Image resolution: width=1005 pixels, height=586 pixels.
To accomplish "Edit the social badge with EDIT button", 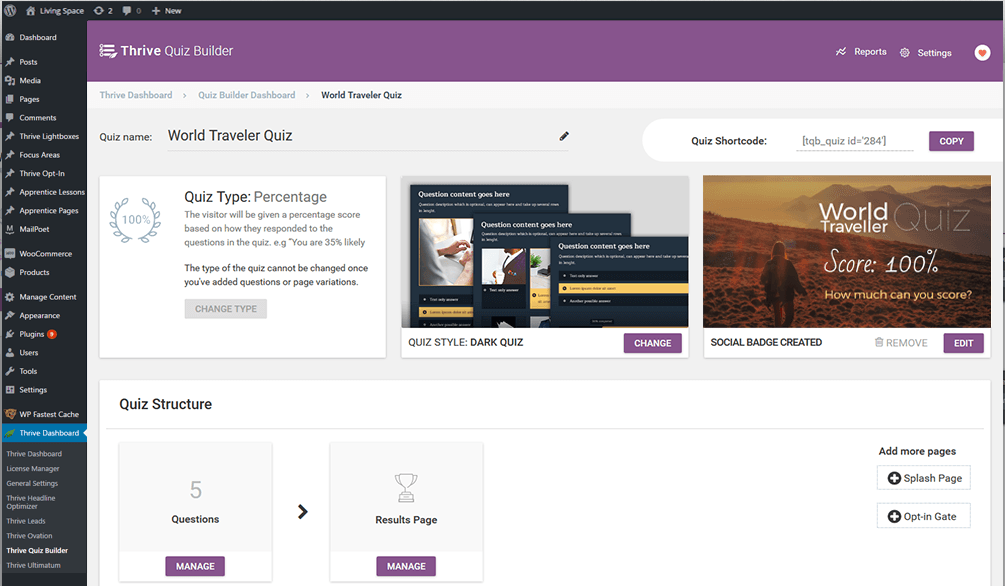I will pos(963,343).
